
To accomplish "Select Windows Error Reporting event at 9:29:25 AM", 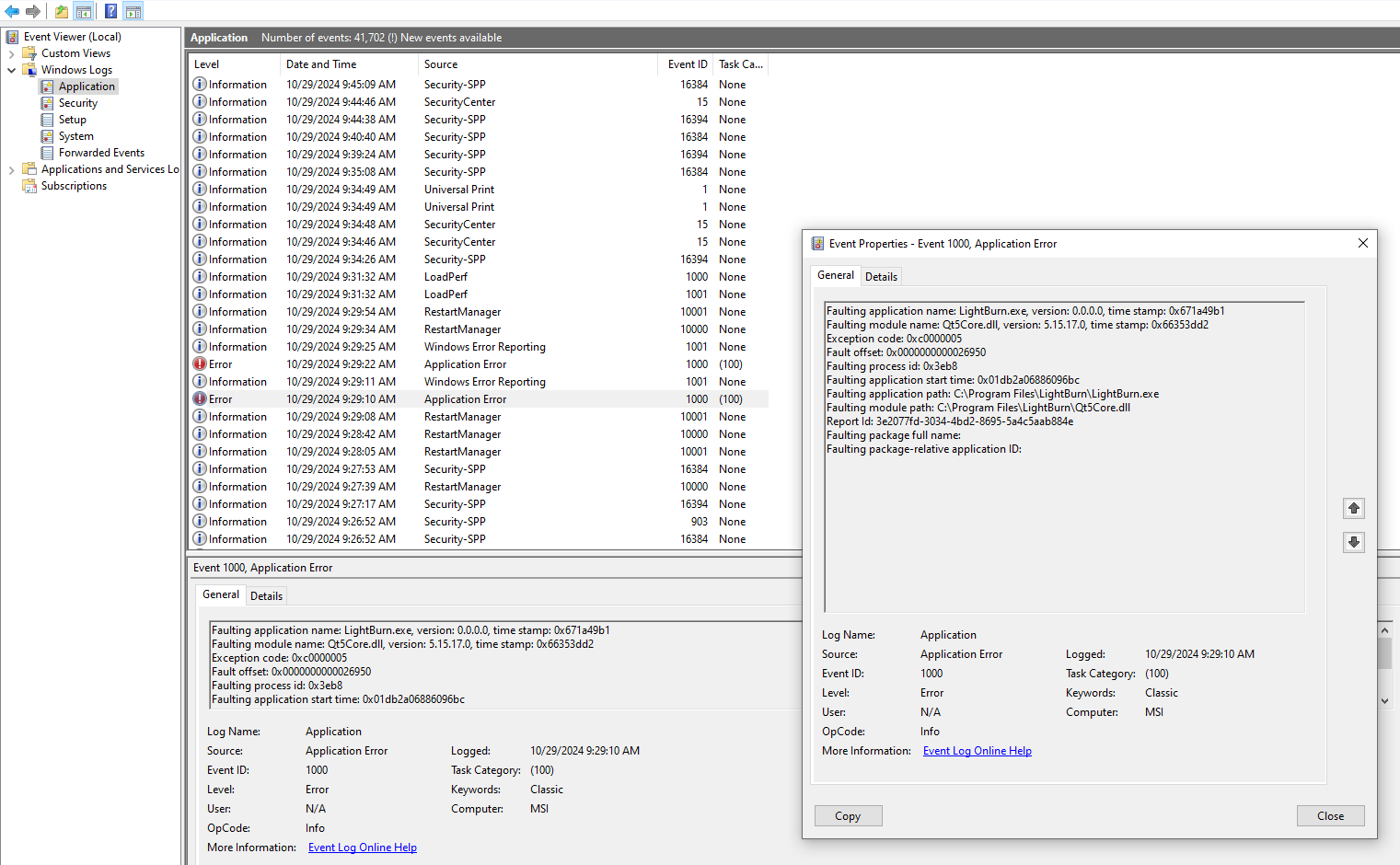I will click(479, 347).
